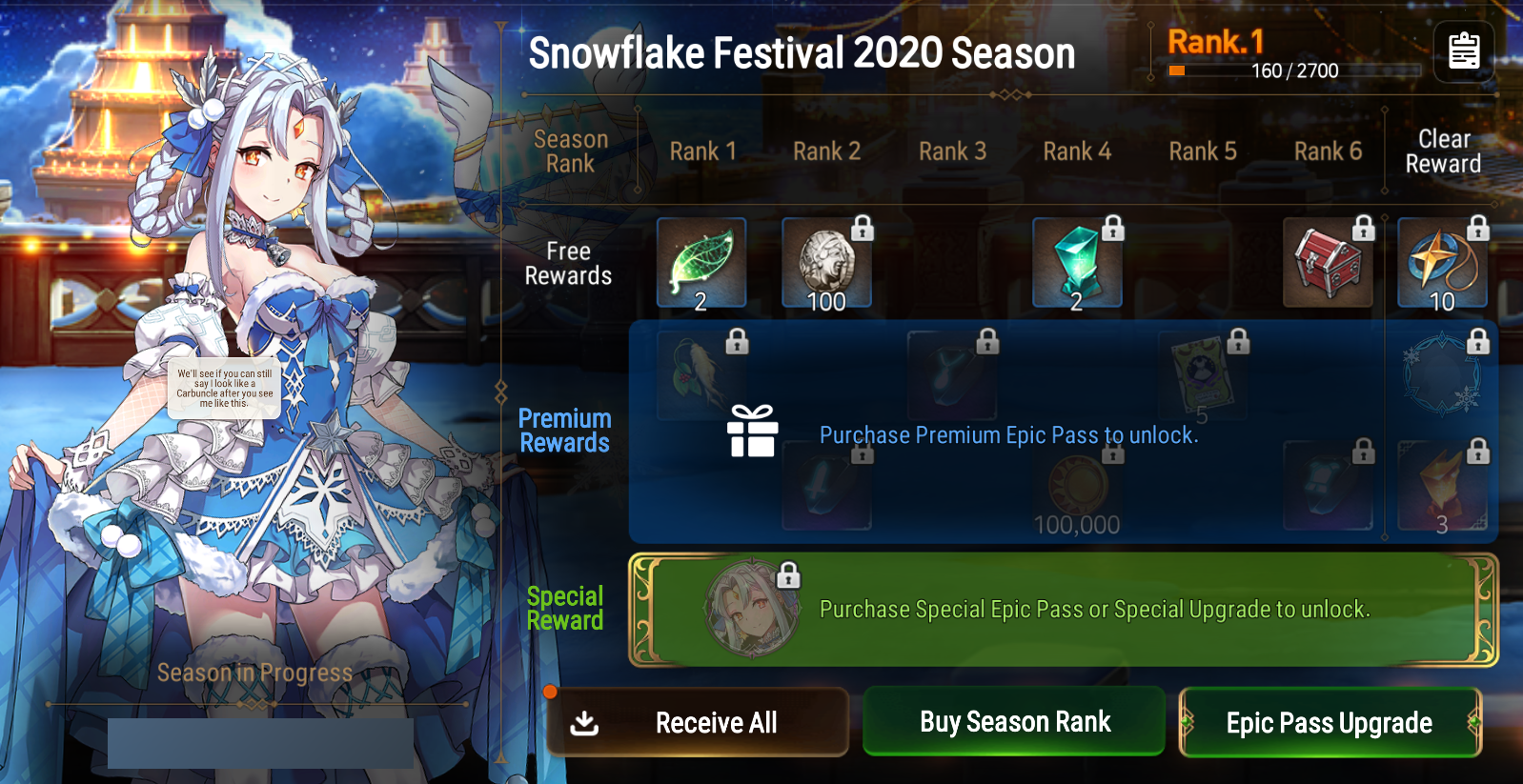The width and height of the screenshot is (1523, 784).
Task: Select the gold compass Clear Reward item
Action: [x=1442, y=263]
